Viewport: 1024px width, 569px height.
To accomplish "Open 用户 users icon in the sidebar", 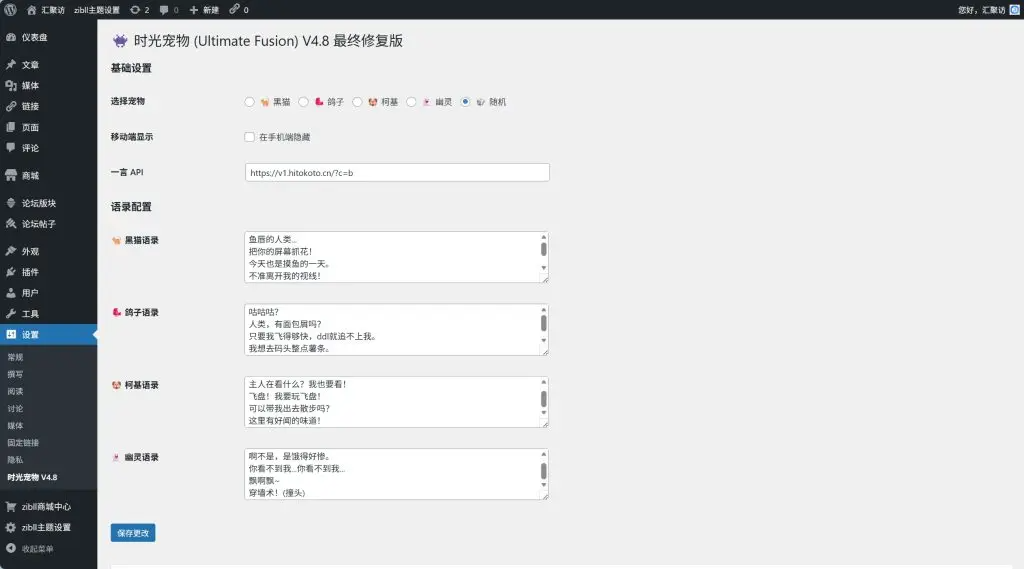I will [11, 293].
